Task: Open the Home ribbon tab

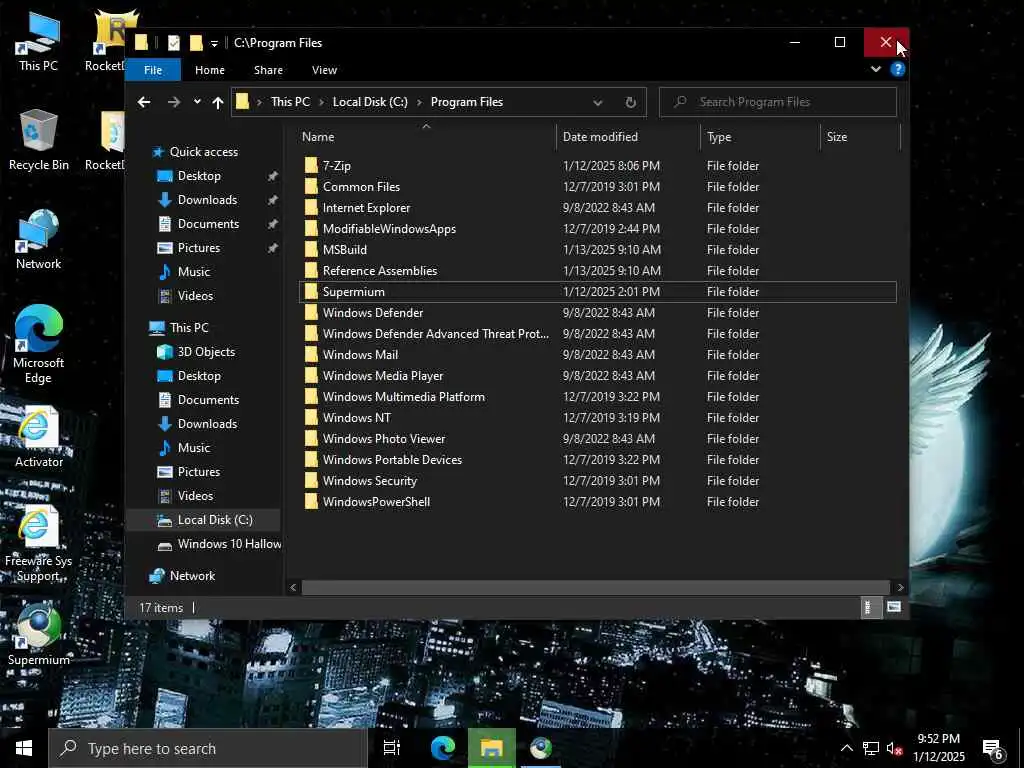Action: coord(210,70)
